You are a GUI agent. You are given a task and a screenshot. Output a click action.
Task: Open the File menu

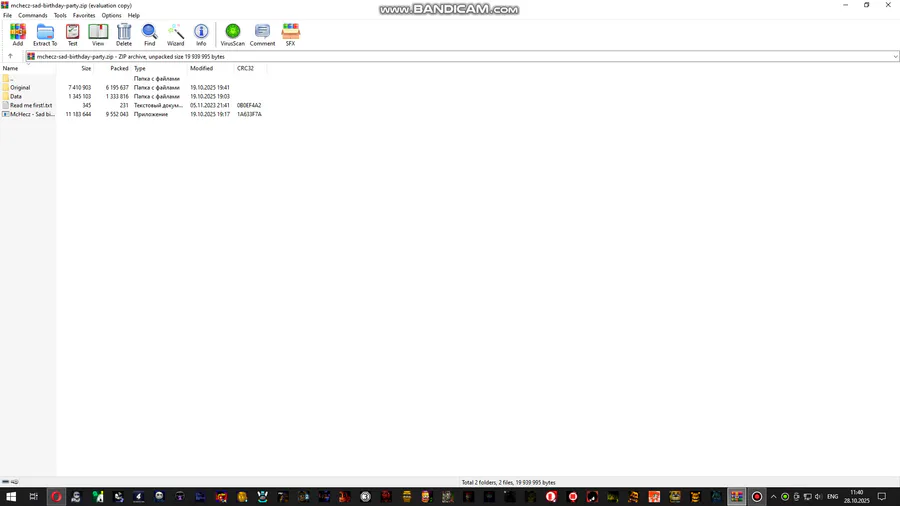coord(7,15)
